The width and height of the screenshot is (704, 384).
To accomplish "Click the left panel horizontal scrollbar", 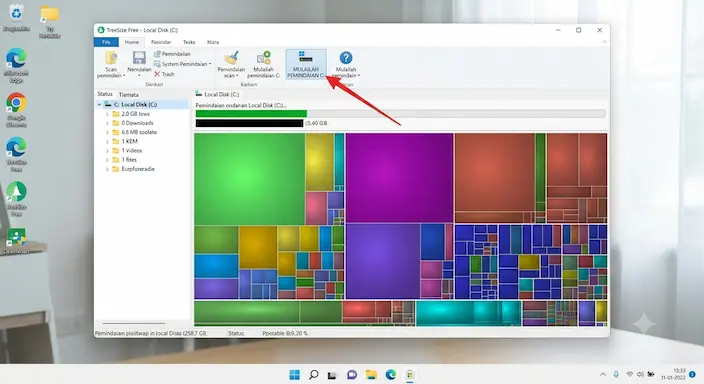I will (134, 323).
